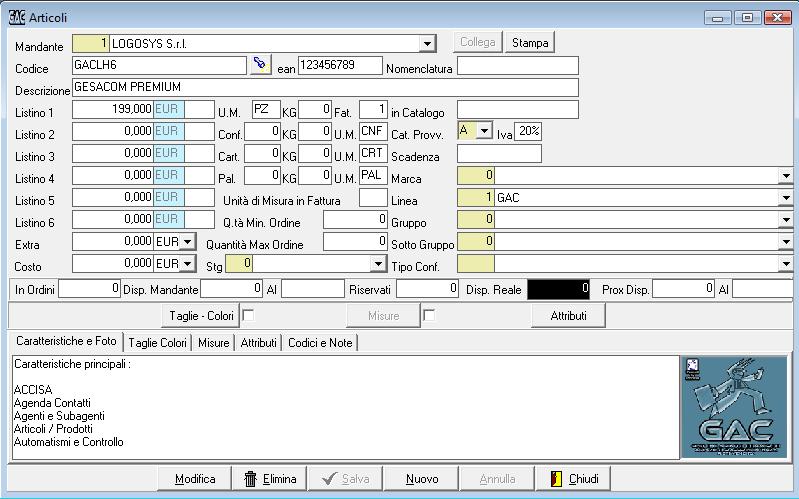Viewport: 799px width, 499px height.
Task: Click the Codice field containing GACLH6
Action: click(x=159, y=65)
